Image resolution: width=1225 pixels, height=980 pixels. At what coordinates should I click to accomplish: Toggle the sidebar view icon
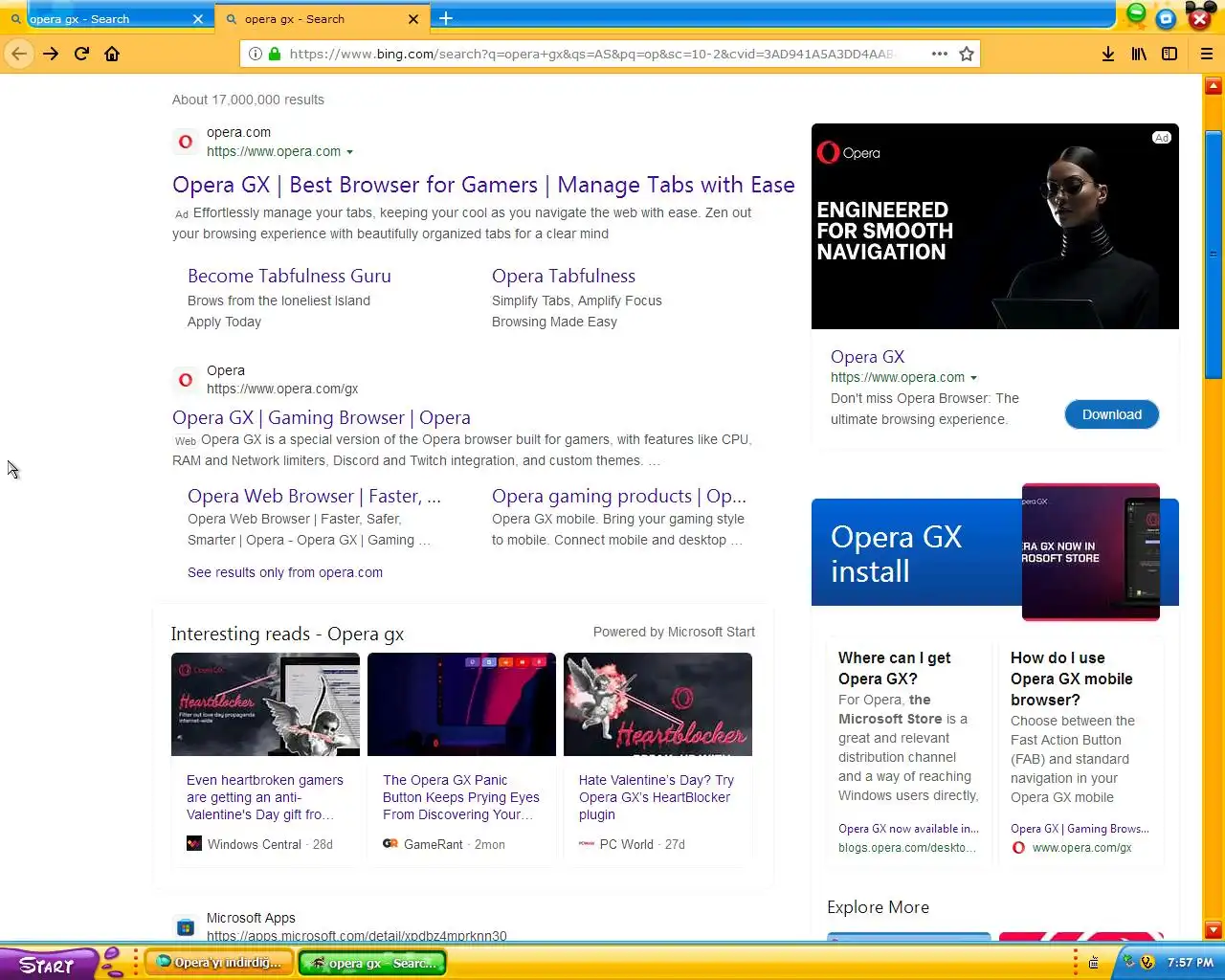click(1169, 54)
